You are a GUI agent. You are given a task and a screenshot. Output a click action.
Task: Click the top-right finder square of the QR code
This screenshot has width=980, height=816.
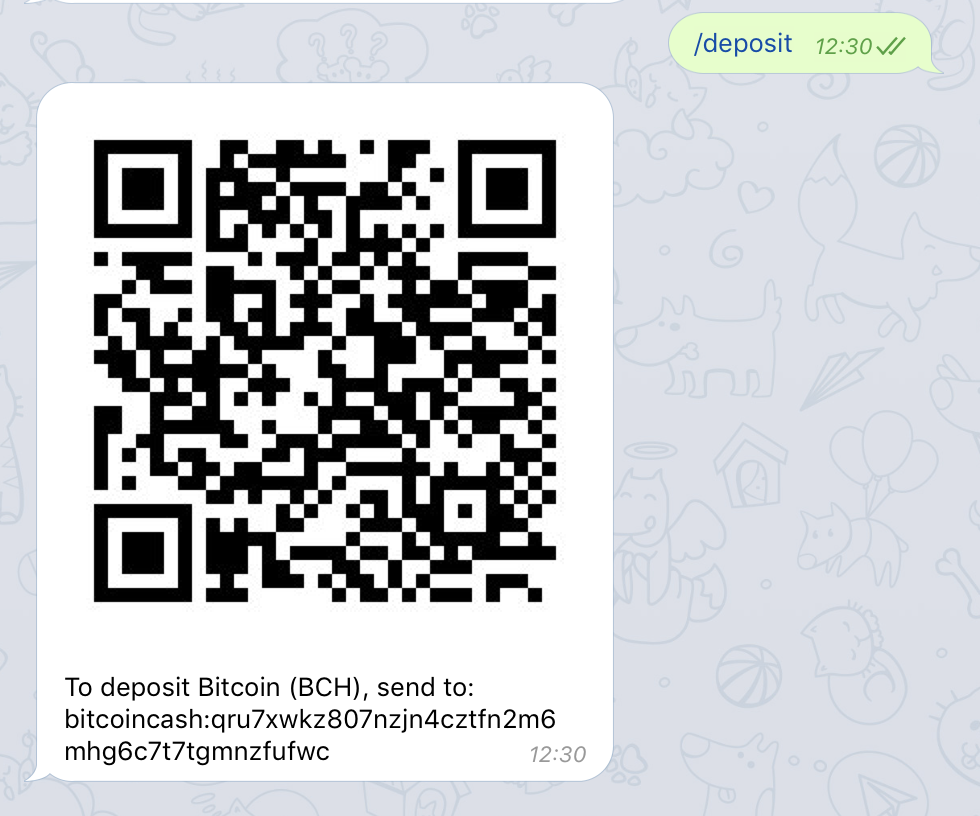(507, 189)
